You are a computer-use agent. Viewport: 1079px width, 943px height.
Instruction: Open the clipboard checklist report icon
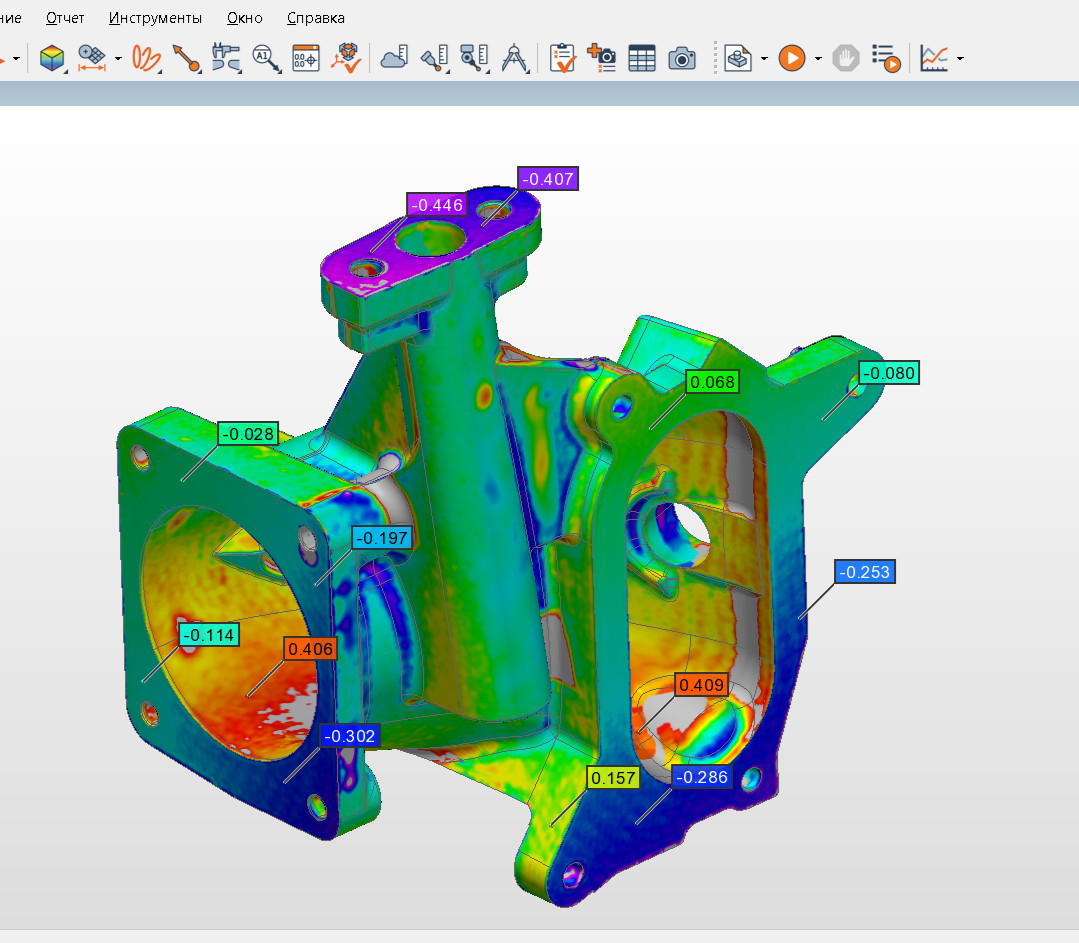[x=562, y=59]
